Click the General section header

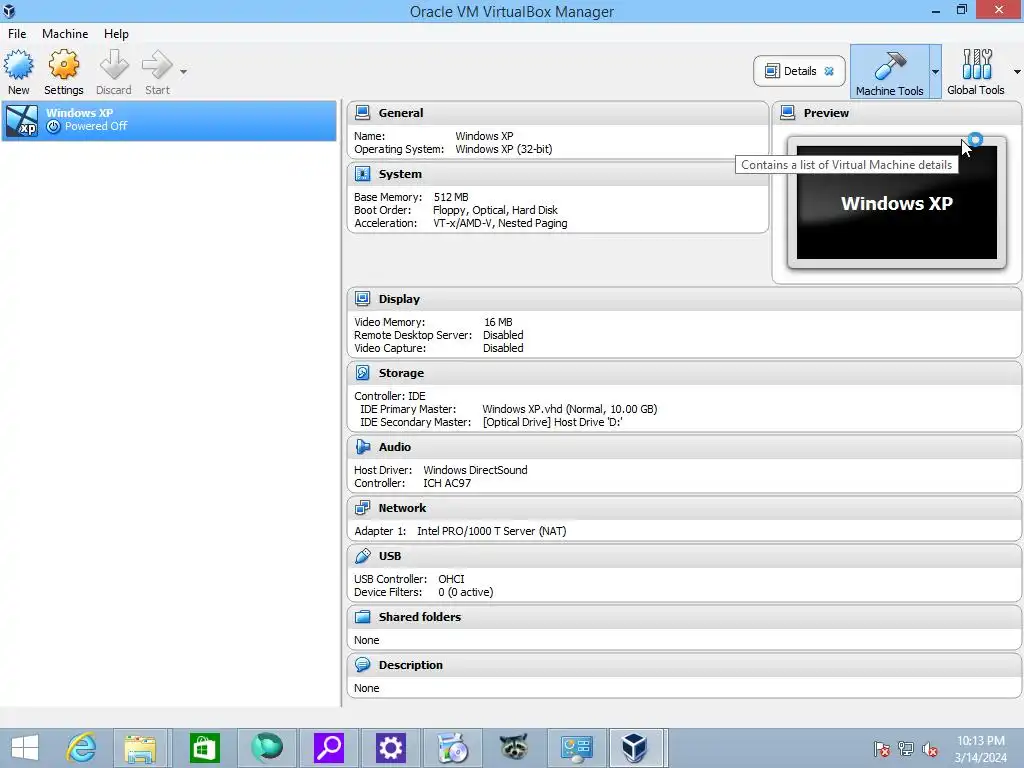pyautogui.click(x=558, y=113)
